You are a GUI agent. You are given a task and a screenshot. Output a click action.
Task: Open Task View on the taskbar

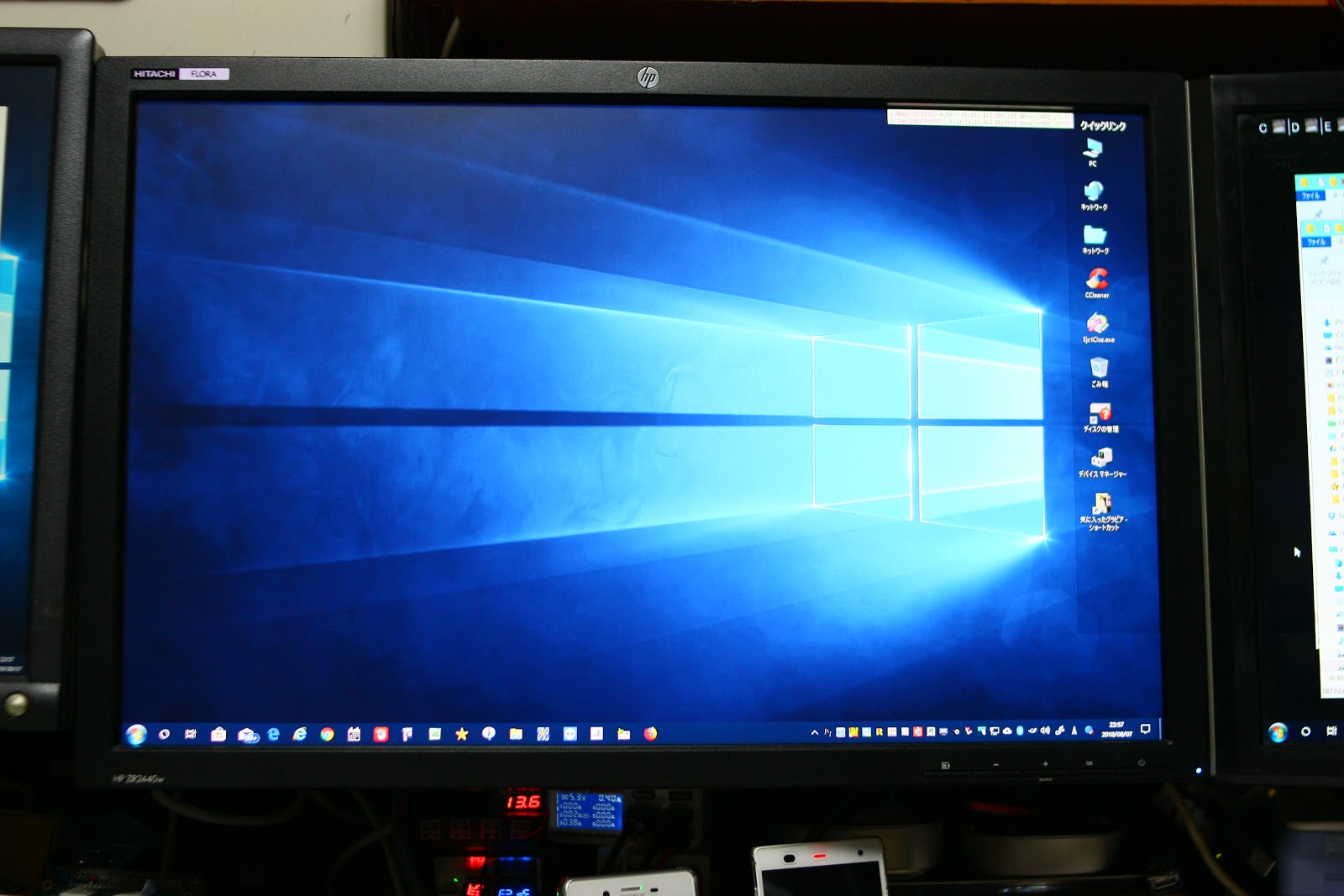[191, 734]
